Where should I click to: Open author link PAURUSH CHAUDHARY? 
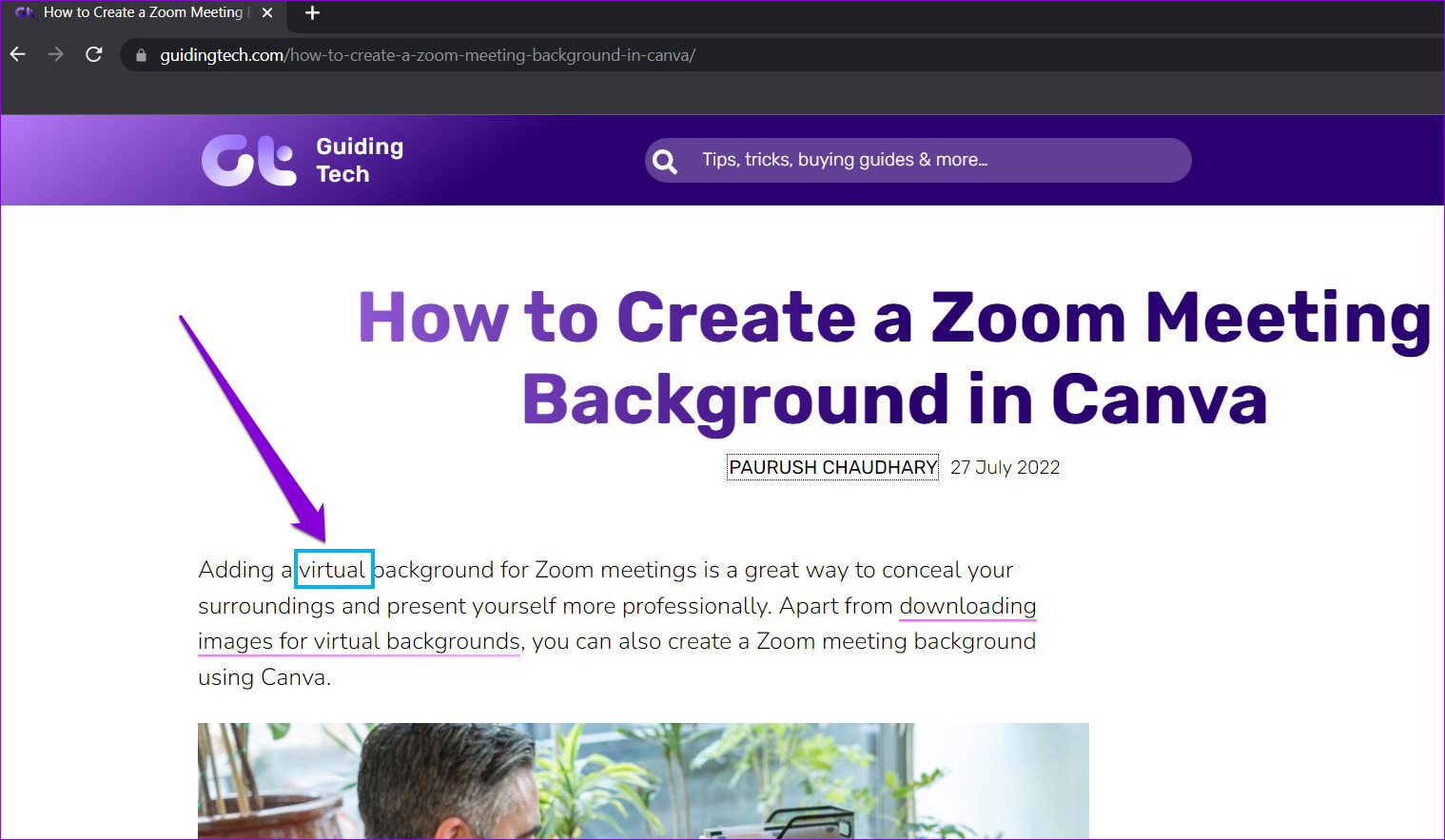tap(832, 467)
